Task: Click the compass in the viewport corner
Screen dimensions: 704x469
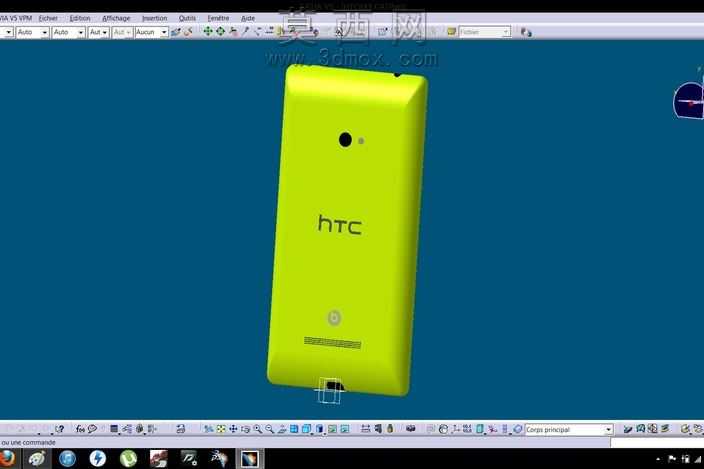Action: coord(689,101)
